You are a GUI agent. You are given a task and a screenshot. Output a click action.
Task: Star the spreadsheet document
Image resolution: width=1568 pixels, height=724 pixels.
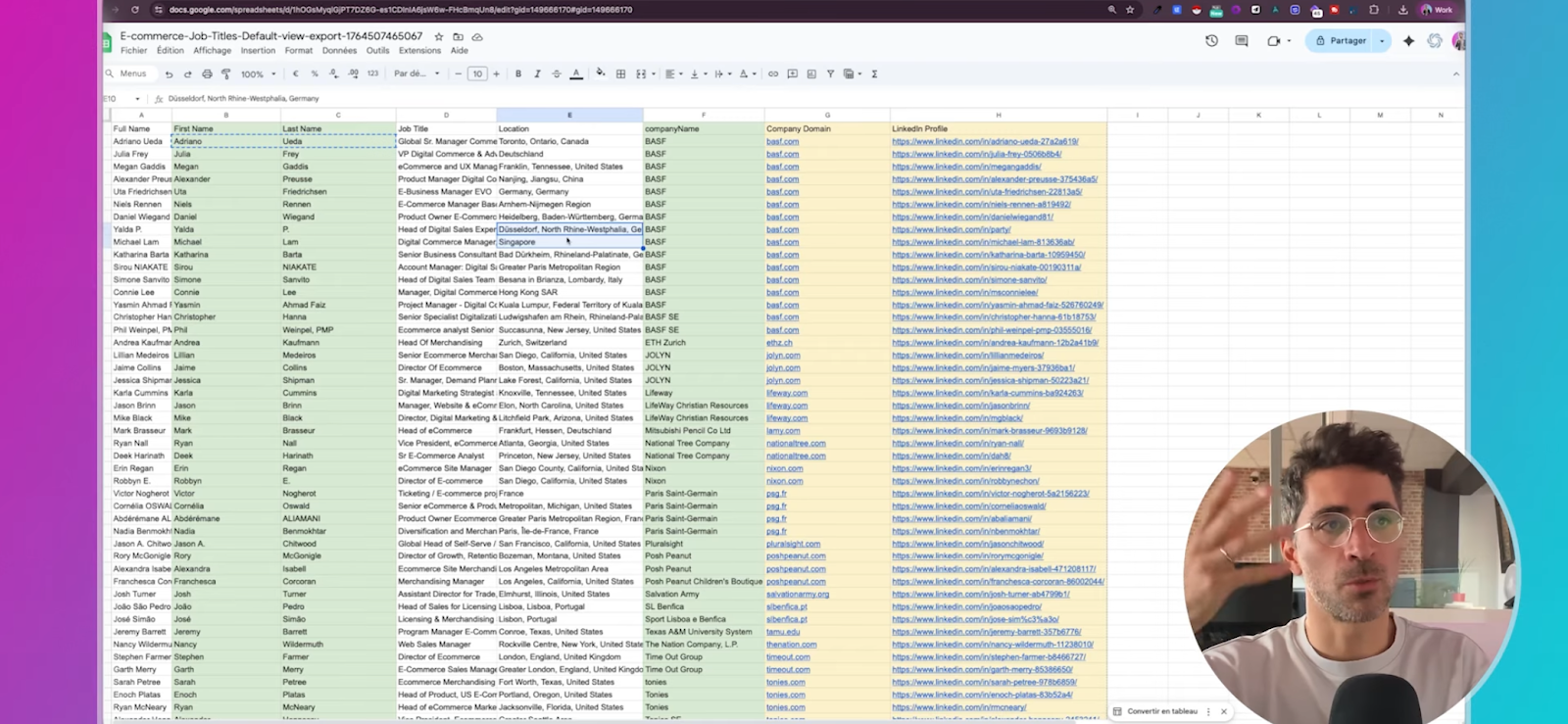tap(438, 37)
